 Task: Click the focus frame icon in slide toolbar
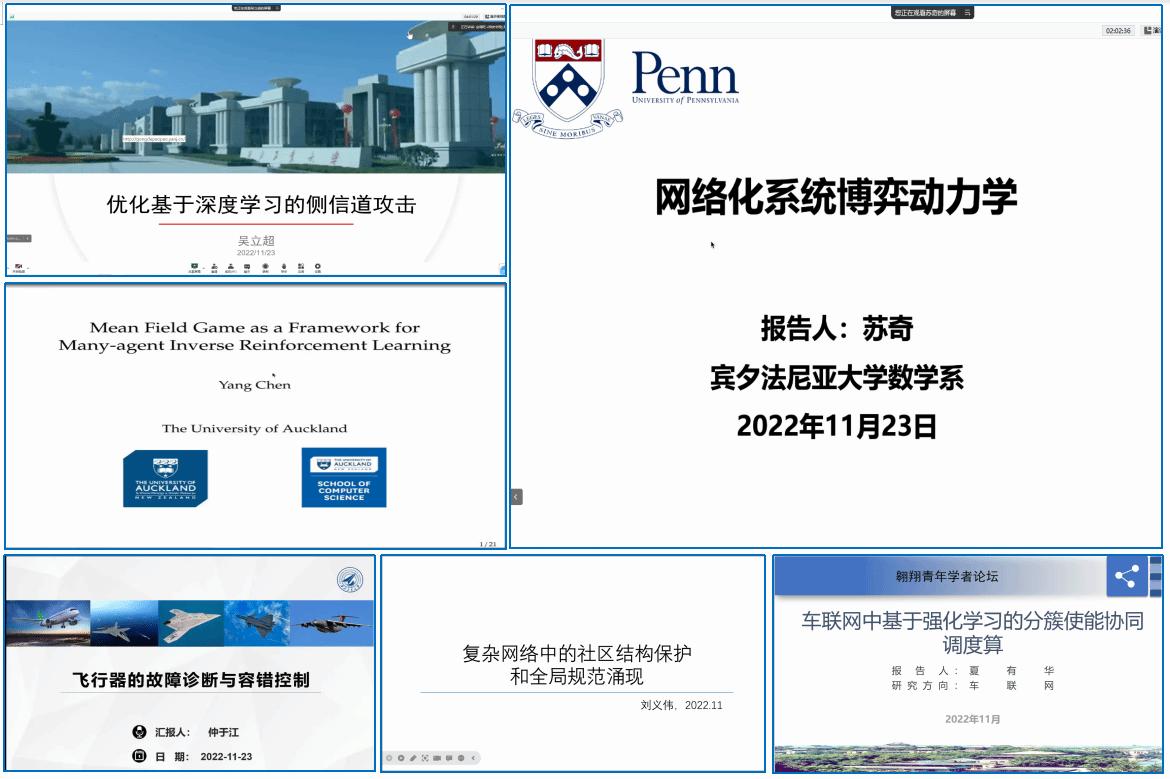[x=425, y=758]
